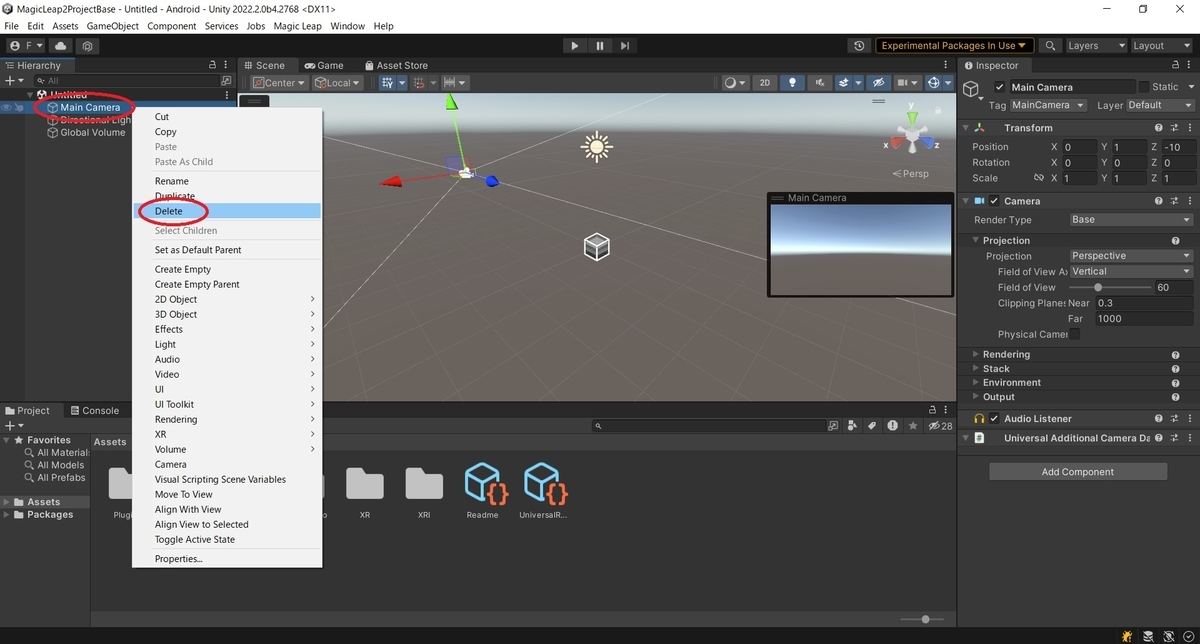Viewport: 1200px width, 644px height.
Task: Click the Field of View value field
Action: click(x=1173, y=287)
